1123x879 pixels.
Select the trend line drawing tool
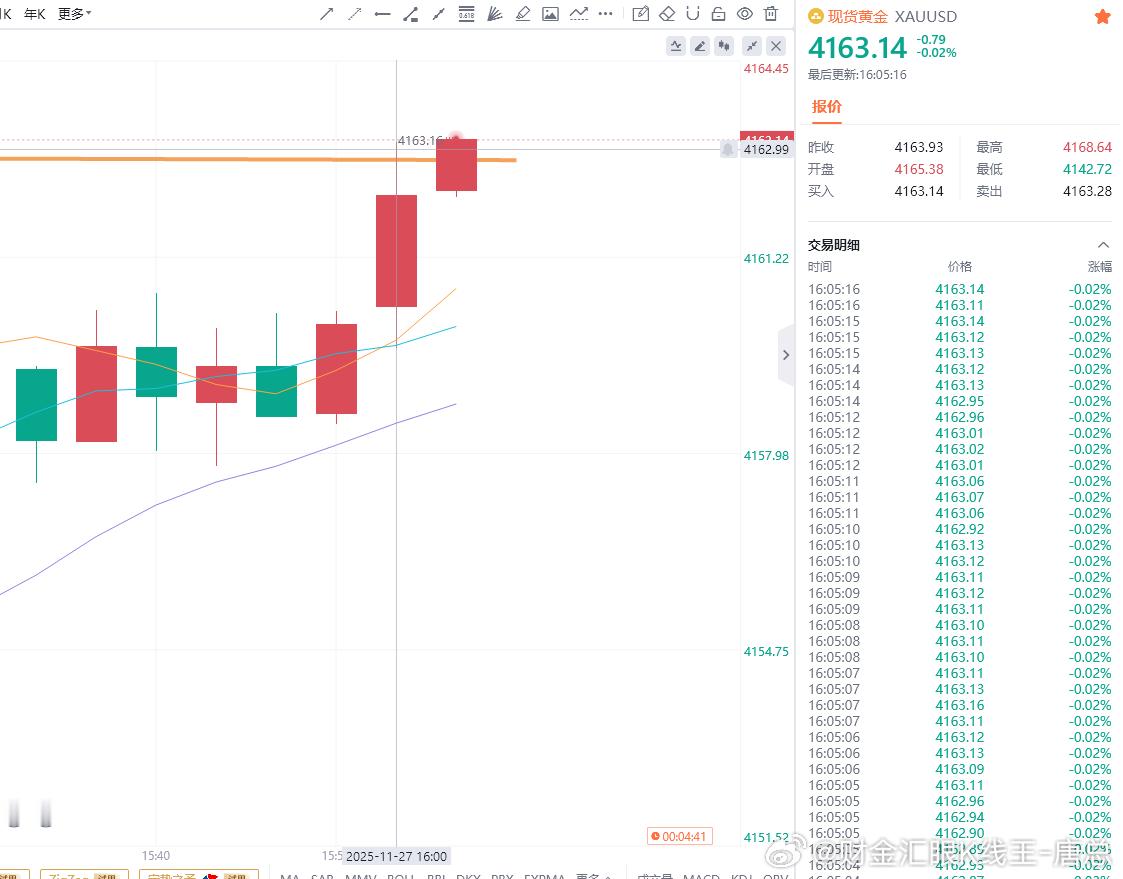(325, 13)
